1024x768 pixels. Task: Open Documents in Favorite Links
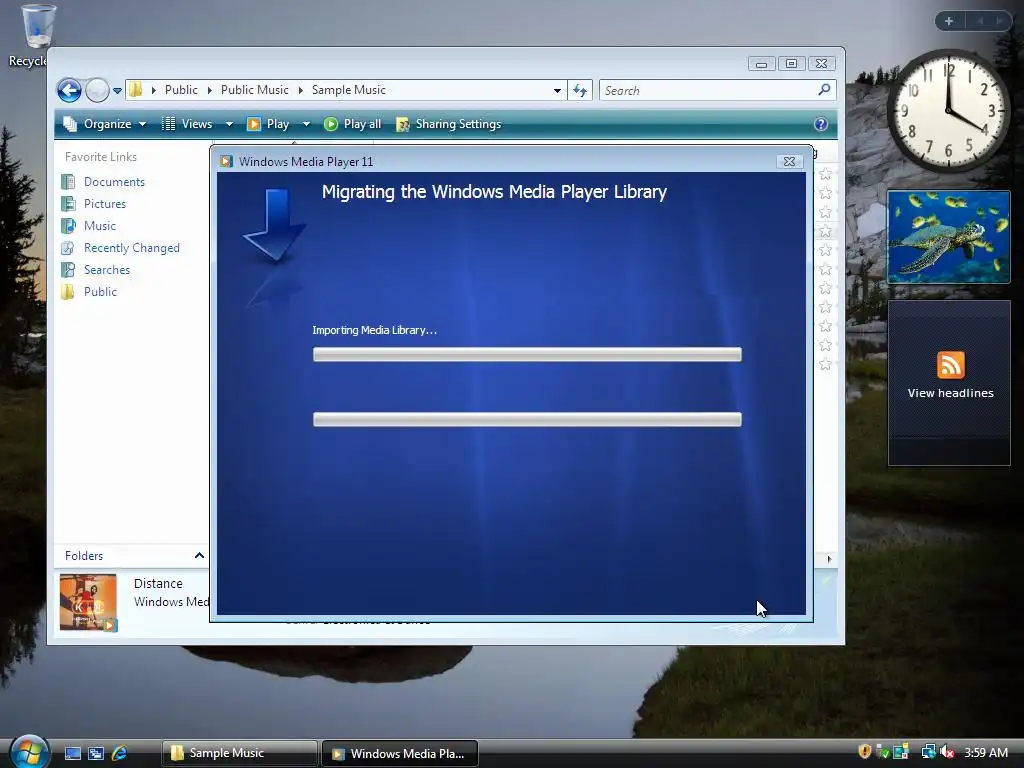point(114,182)
